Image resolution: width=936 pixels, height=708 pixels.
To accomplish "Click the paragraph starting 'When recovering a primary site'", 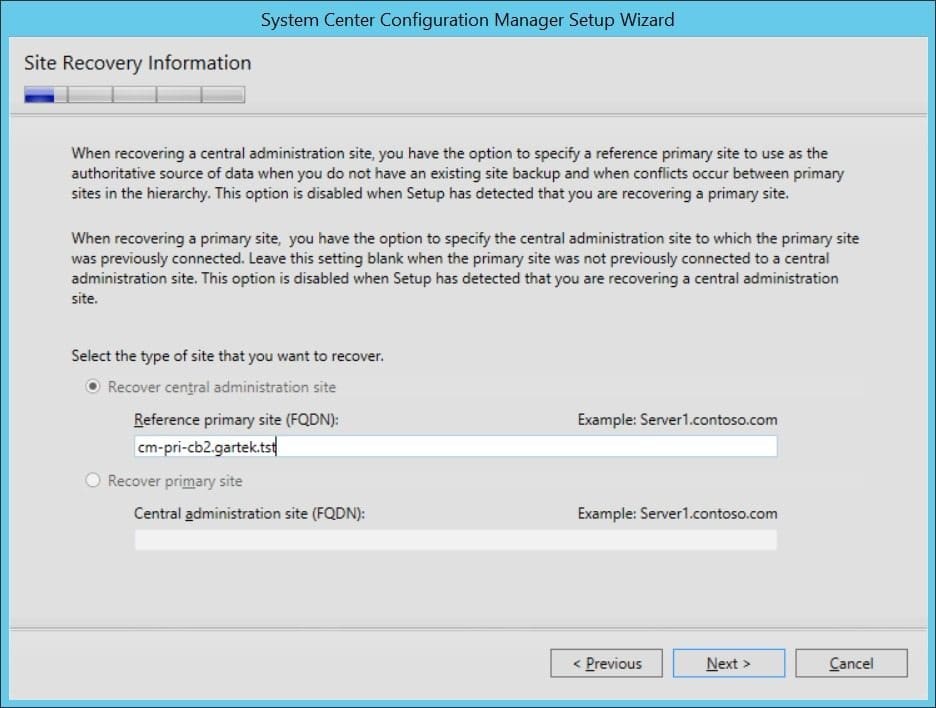I will (x=465, y=268).
